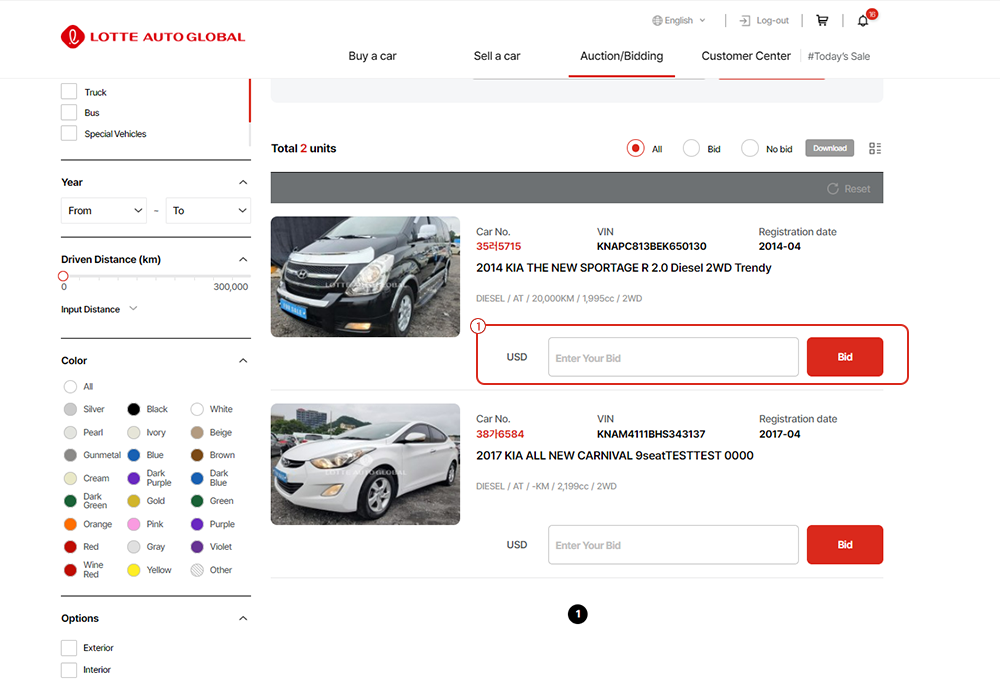1000x680 pixels.
Task: Click the bid field for car 35러5715
Action: (x=673, y=357)
